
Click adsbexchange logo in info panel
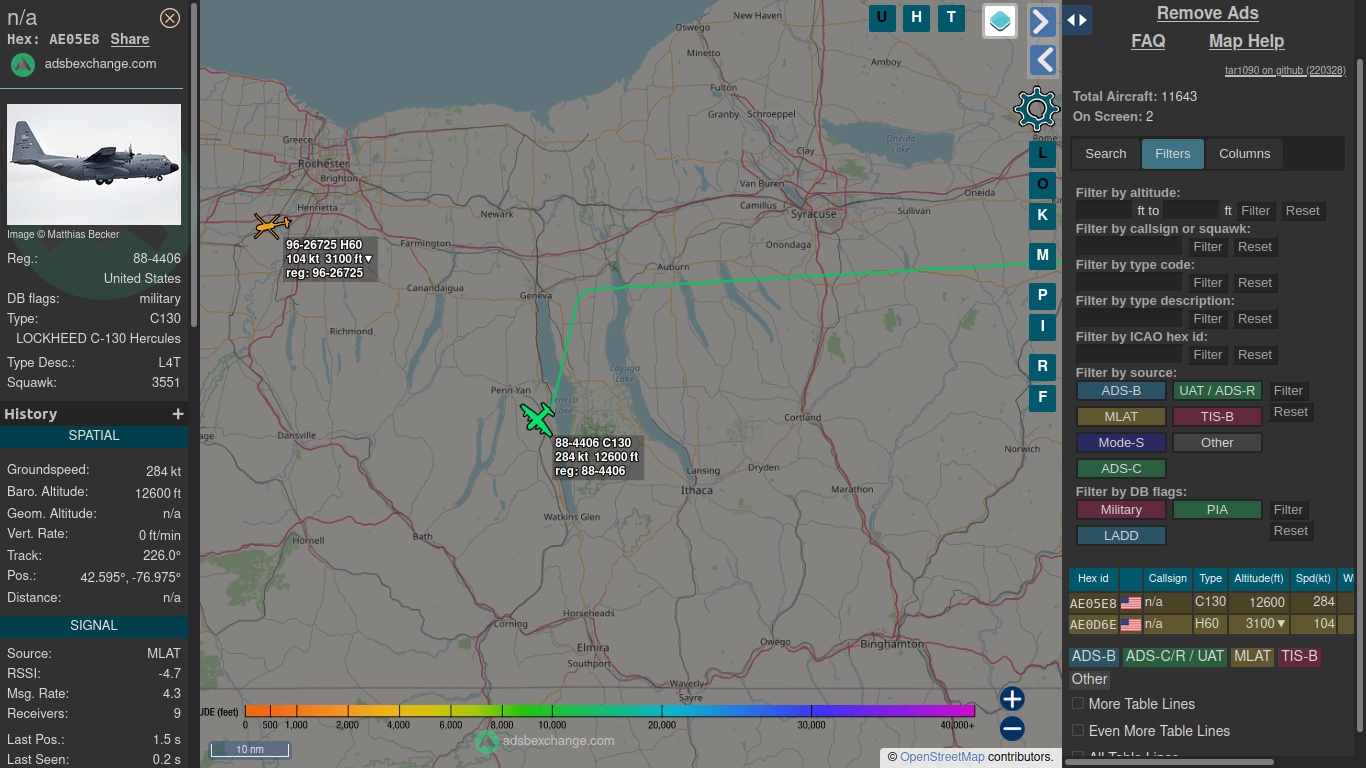click(x=23, y=64)
